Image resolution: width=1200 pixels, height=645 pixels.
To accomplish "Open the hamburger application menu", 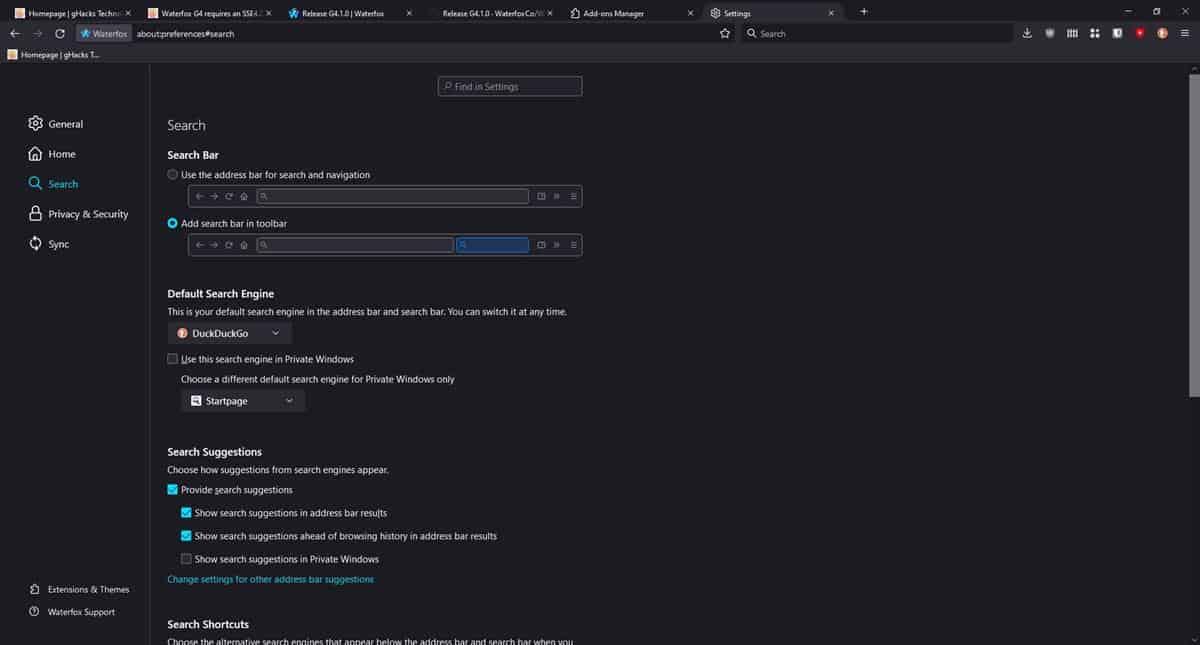I will click(1184, 33).
